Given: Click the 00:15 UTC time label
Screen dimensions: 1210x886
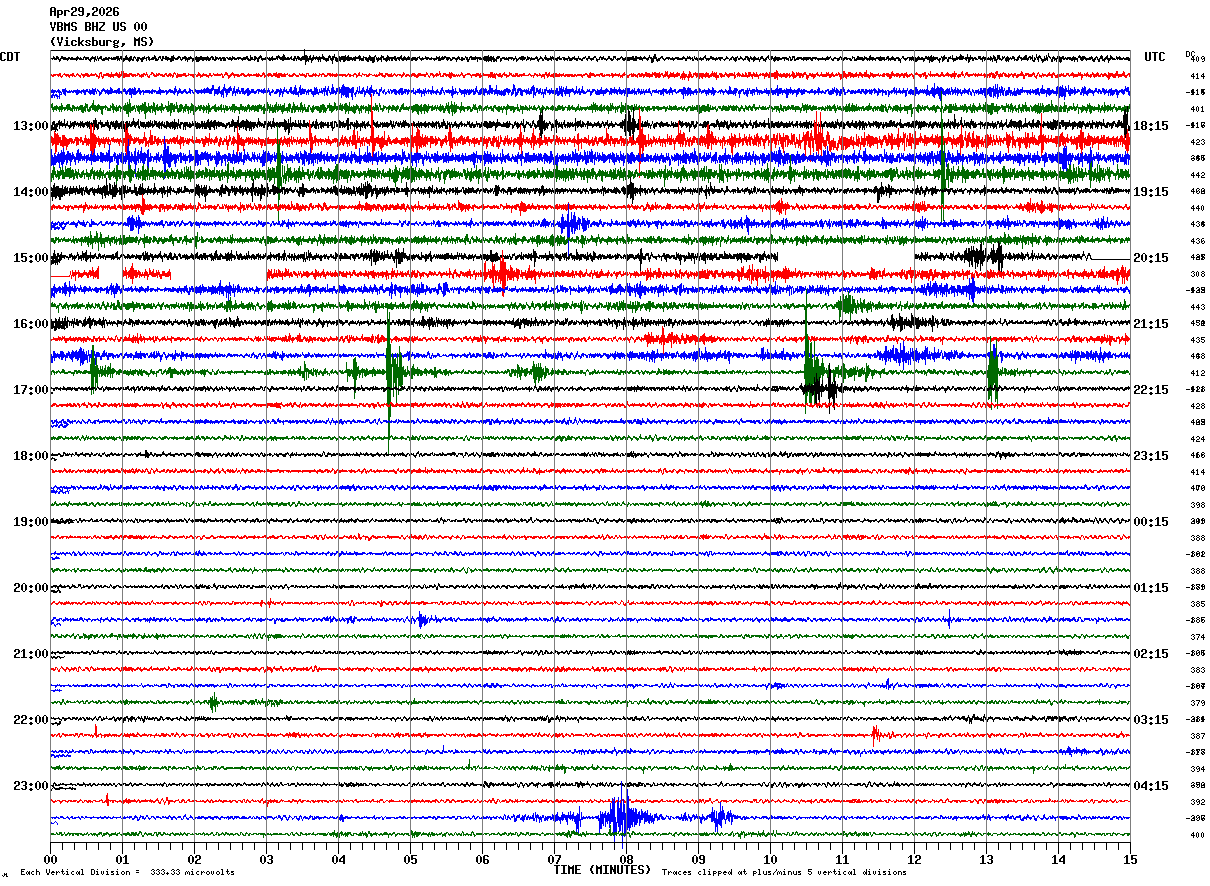Looking at the screenshot, I should tap(1151, 522).
